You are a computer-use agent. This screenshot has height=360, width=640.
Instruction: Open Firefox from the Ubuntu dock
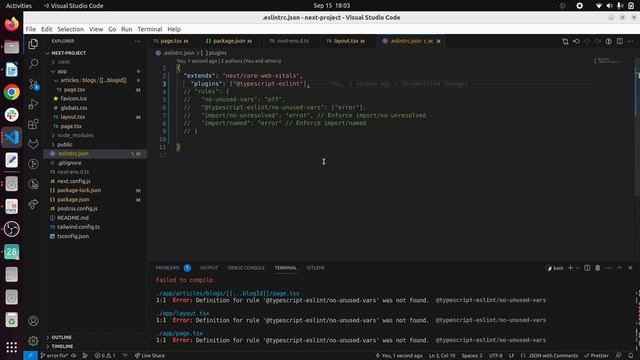11,24
